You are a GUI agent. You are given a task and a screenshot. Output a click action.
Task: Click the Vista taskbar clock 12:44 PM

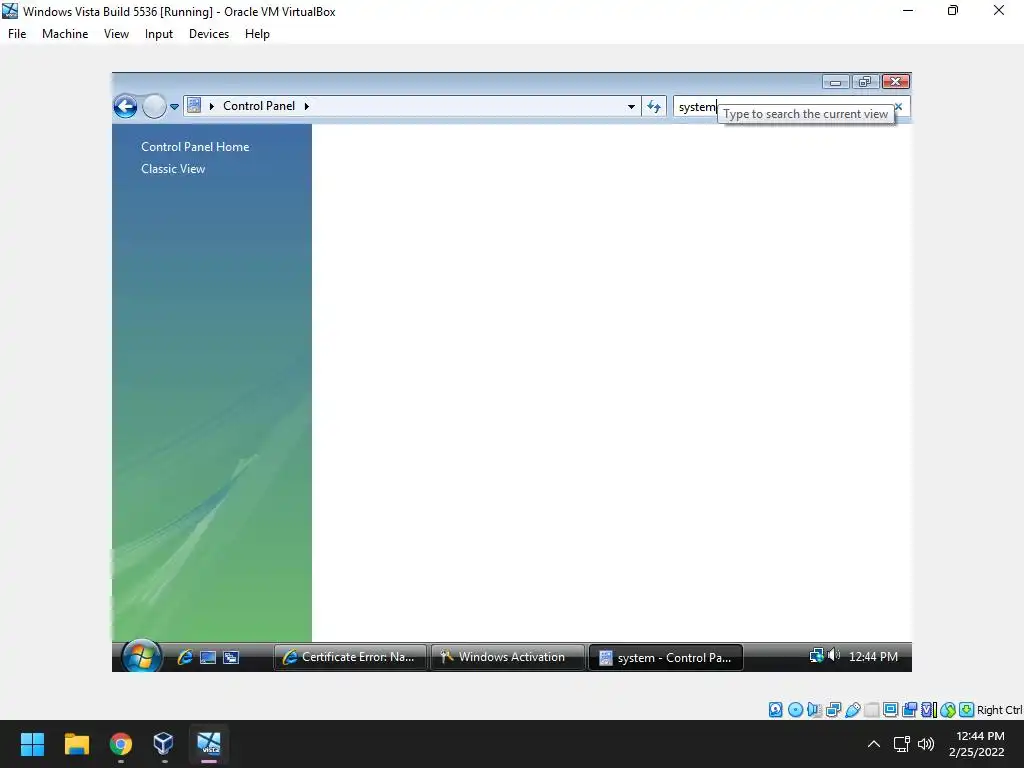873,656
